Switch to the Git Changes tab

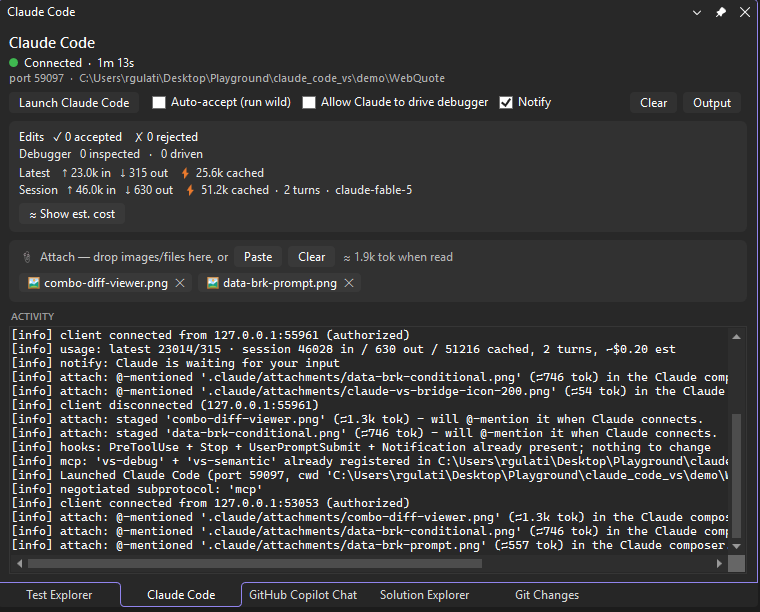point(547,595)
